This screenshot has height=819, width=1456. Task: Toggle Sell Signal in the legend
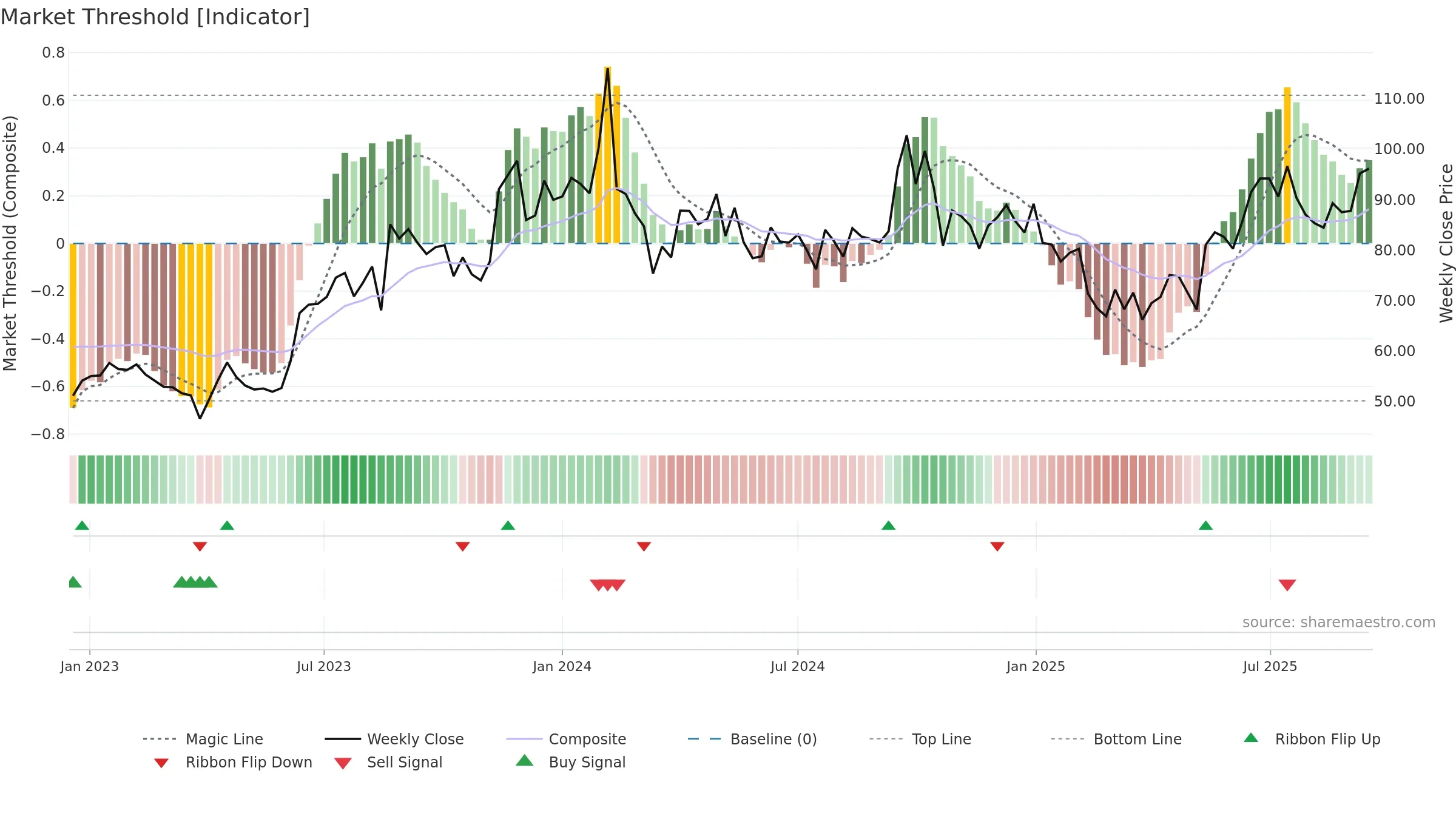(x=388, y=762)
